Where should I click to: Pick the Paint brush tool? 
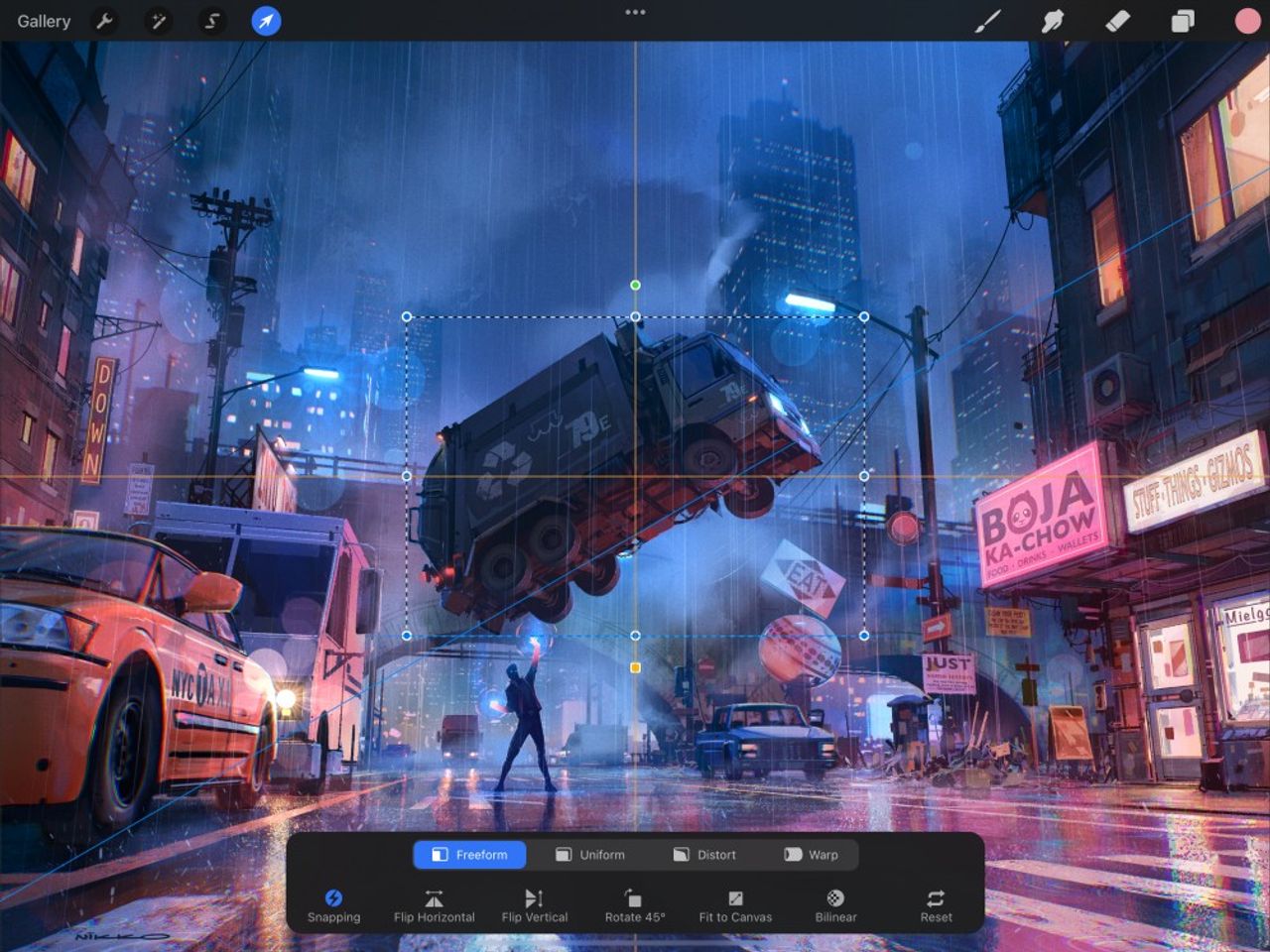[x=985, y=21]
